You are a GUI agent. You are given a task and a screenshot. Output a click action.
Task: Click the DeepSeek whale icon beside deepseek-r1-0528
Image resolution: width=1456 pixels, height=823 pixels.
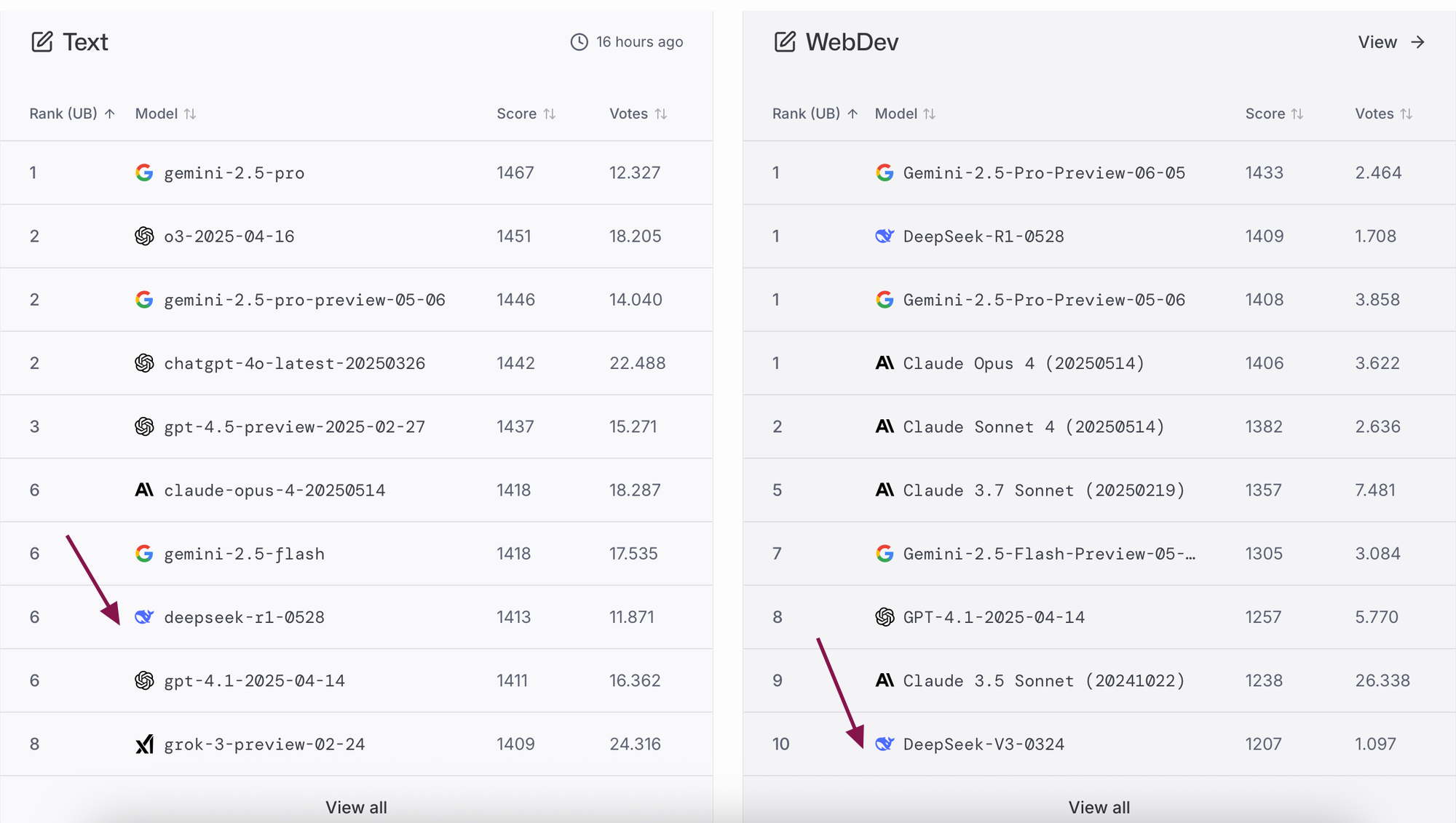[x=144, y=617]
